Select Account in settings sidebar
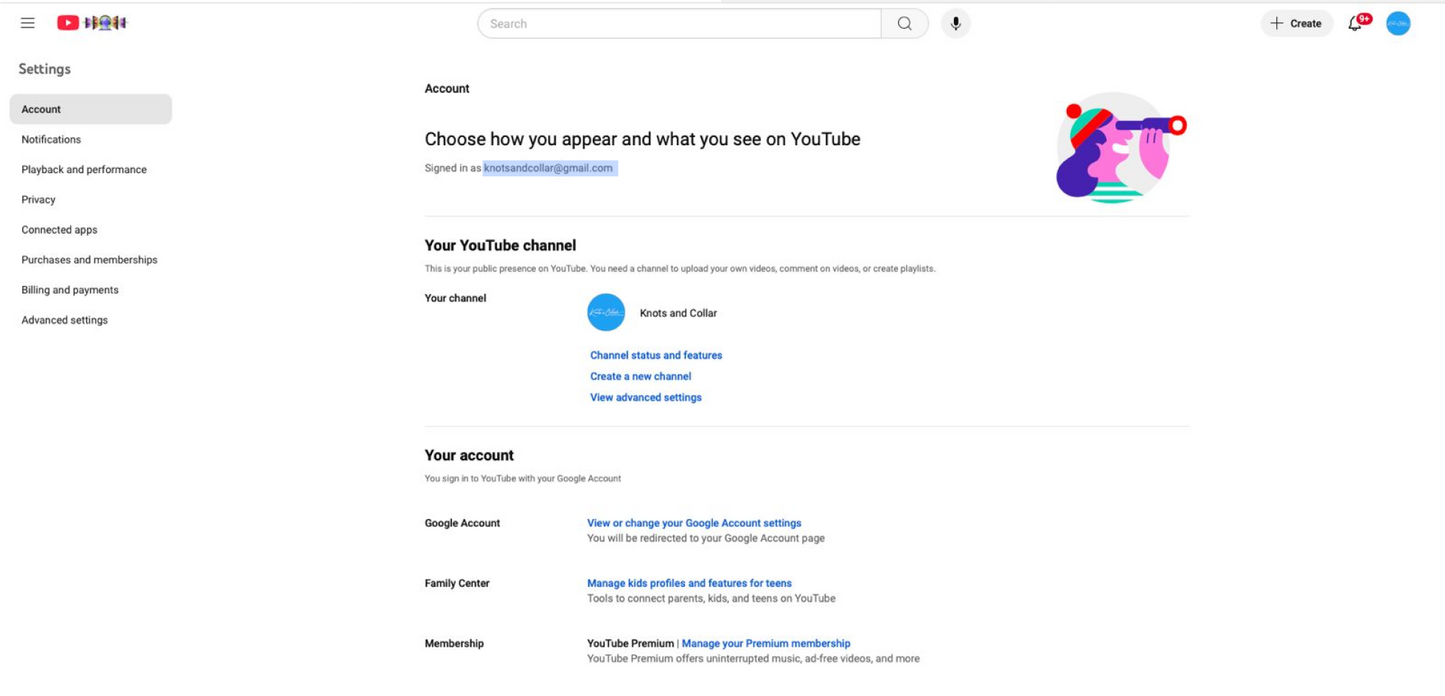The height and width of the screenshot is (696, 1445). (90, 109)
